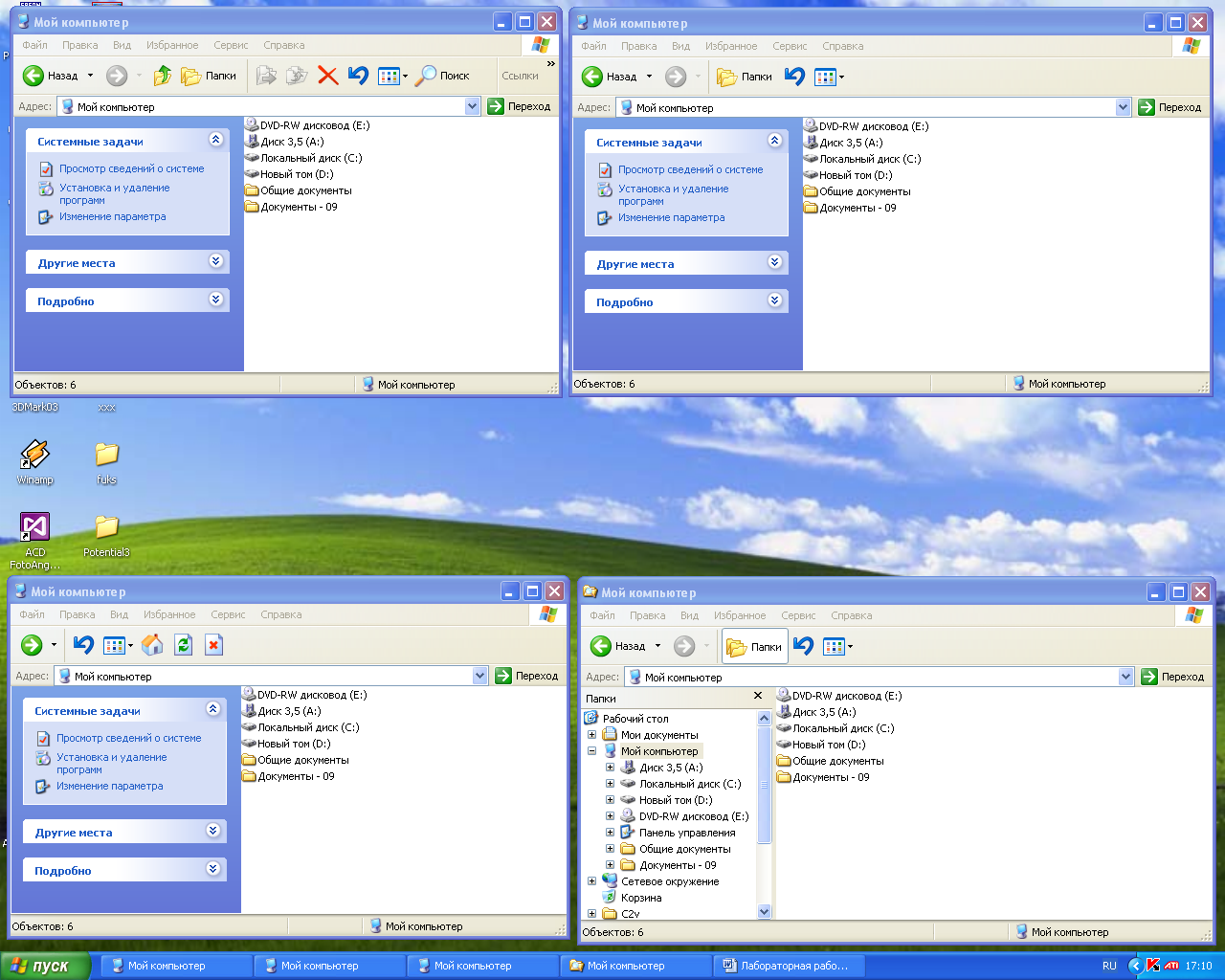This screenshot has width=1225, height=980.
Task: Select Корзина in the folder tree
Action: click(x=641, y=898)
